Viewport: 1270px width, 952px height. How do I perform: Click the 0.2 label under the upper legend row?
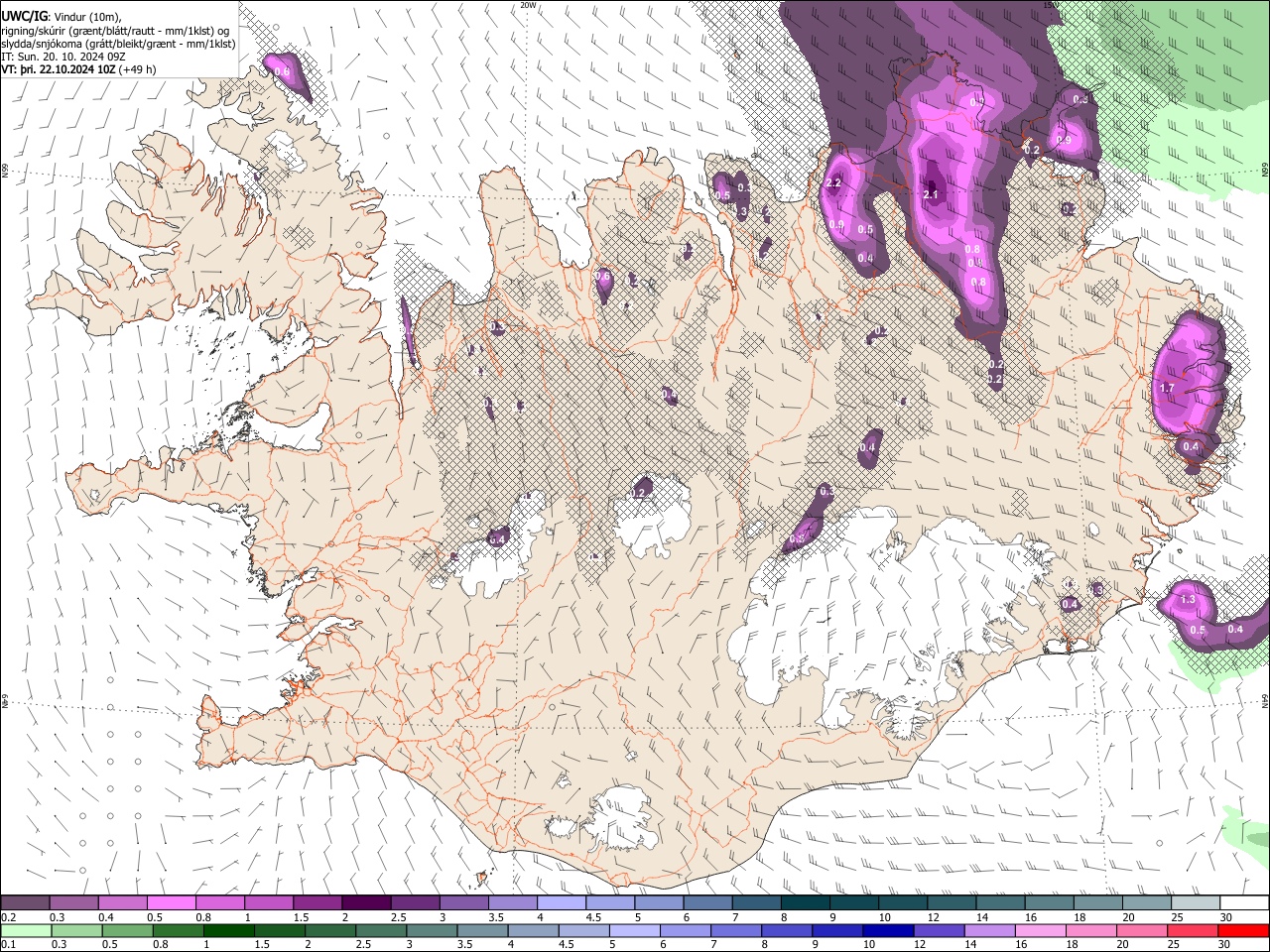[x=8, y=917]
